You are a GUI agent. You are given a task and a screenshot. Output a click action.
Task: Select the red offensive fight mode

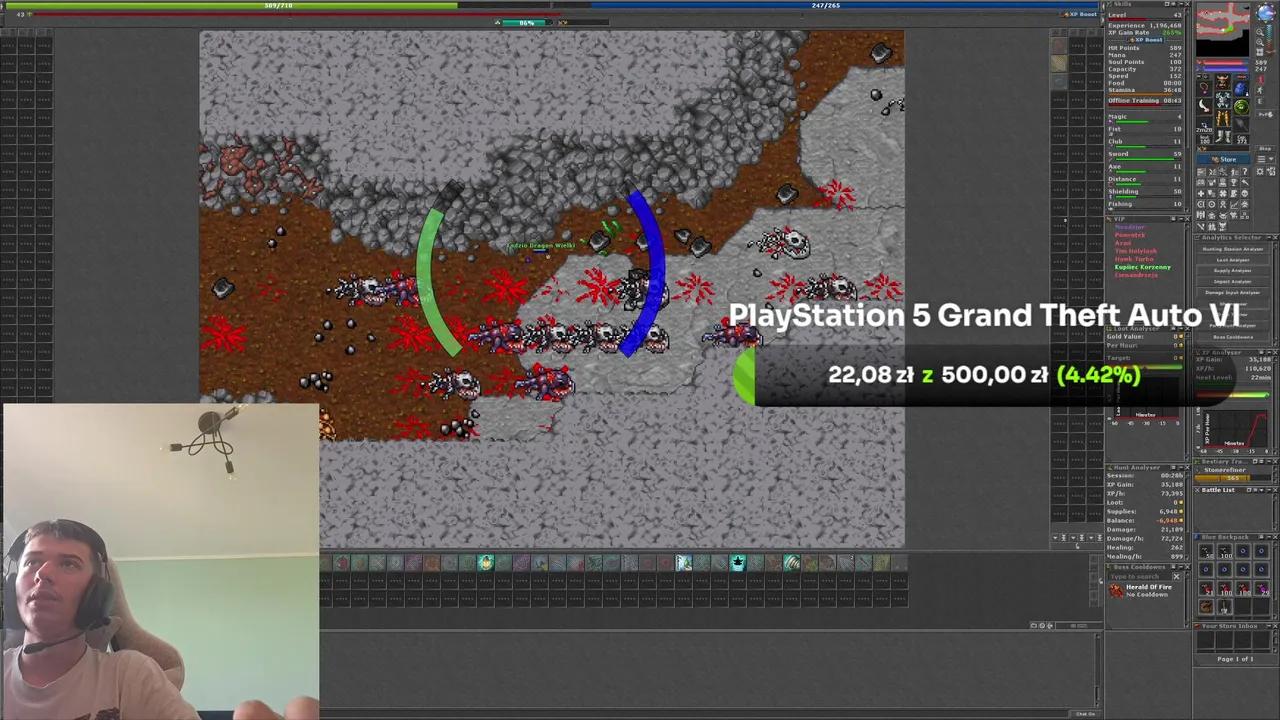pos(1262,79)
